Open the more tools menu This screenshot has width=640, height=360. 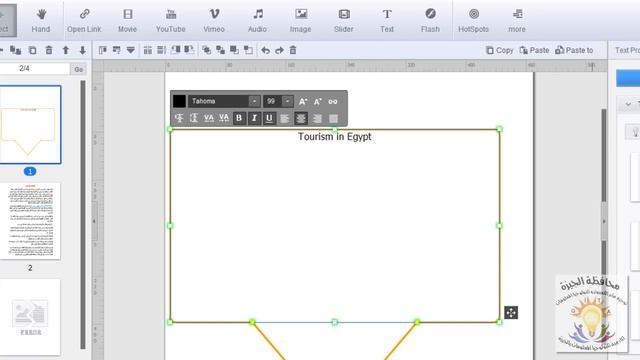[517, 20]
